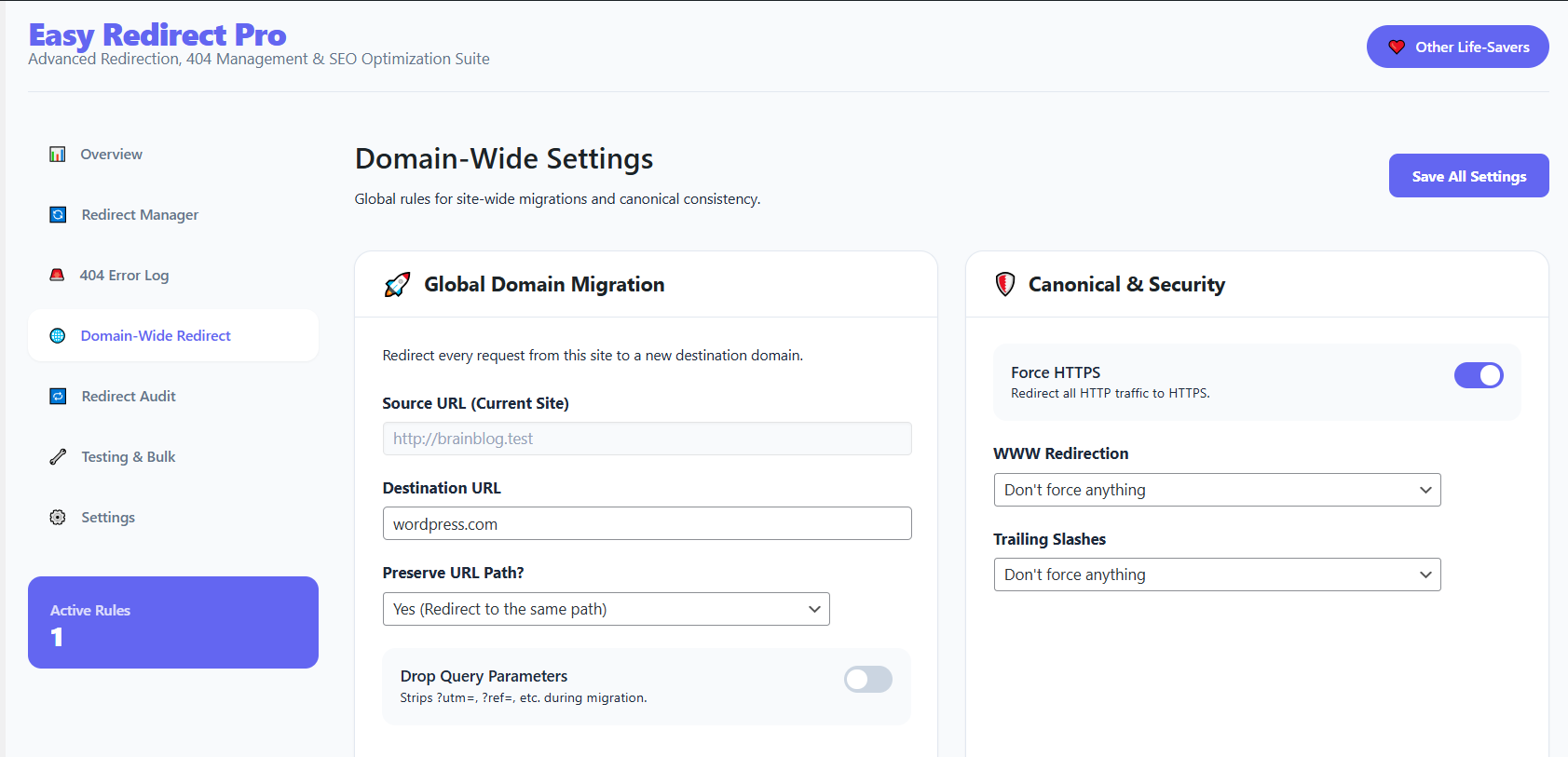Click the 'Global rules for site-wide migrations' text
This screenshot has width=1568, height=757.
click(557, 199)
